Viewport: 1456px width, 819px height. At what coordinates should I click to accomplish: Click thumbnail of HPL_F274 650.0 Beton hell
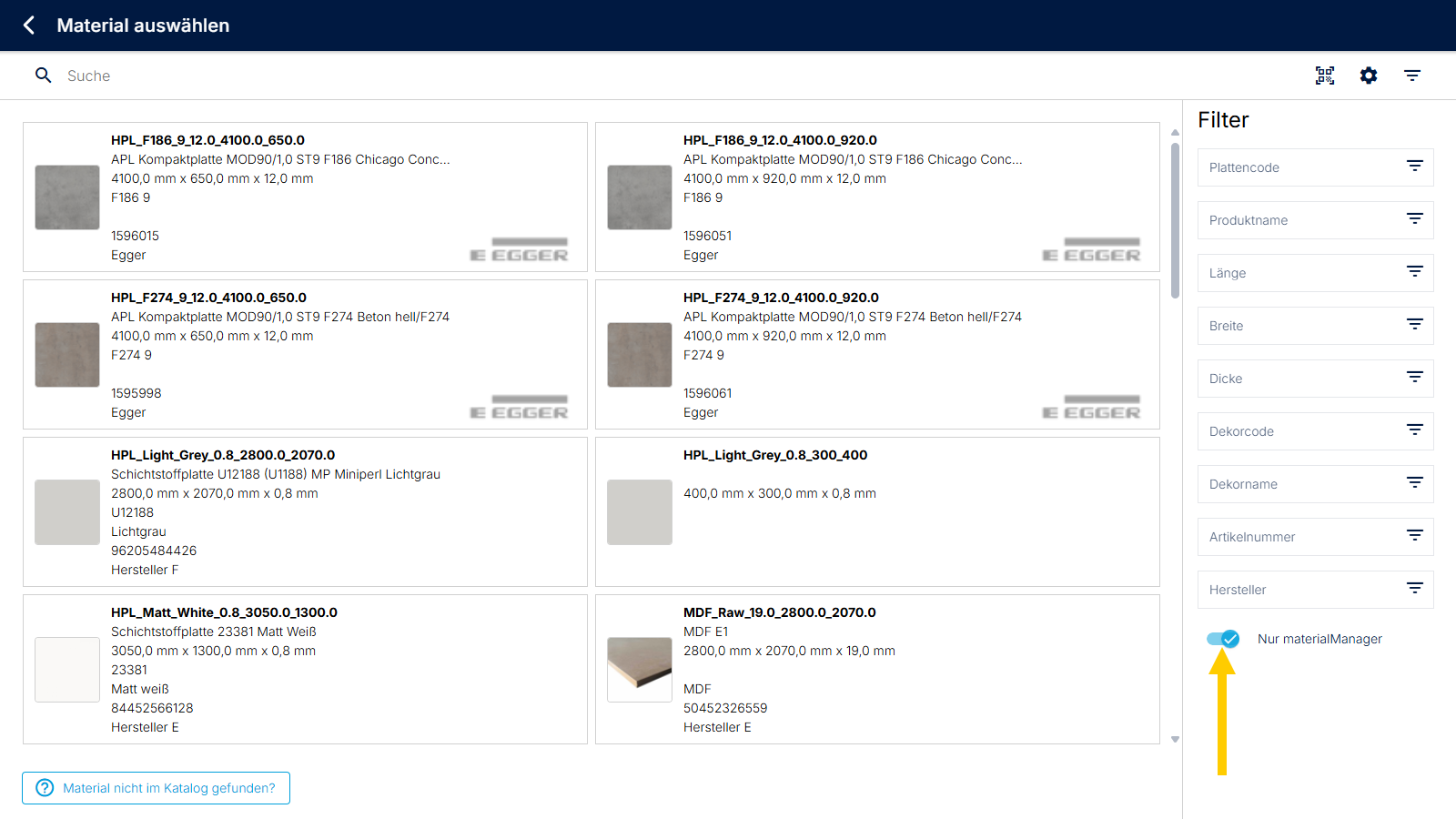coord(67,355)
